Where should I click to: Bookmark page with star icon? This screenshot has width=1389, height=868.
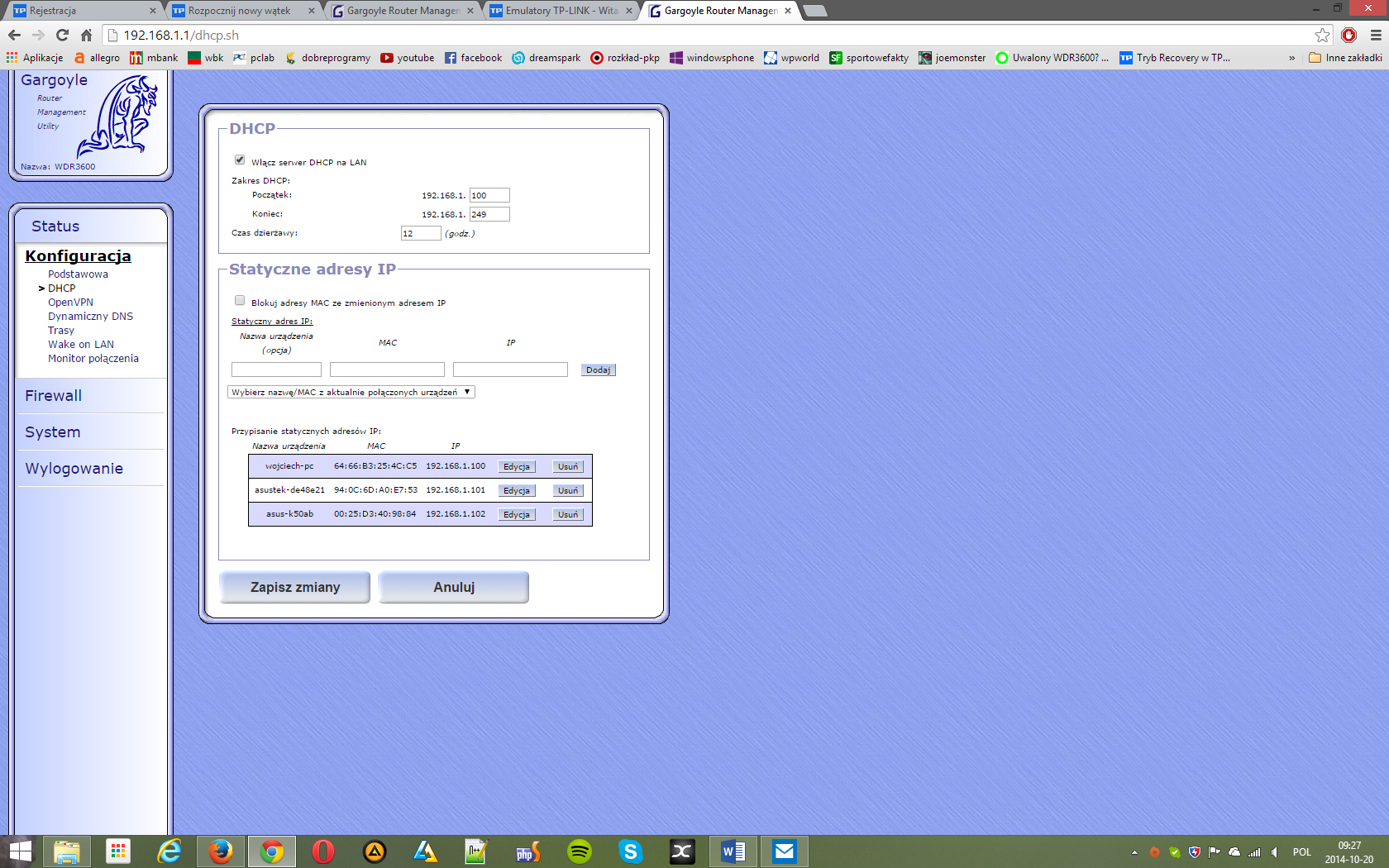pos(1322,35)
